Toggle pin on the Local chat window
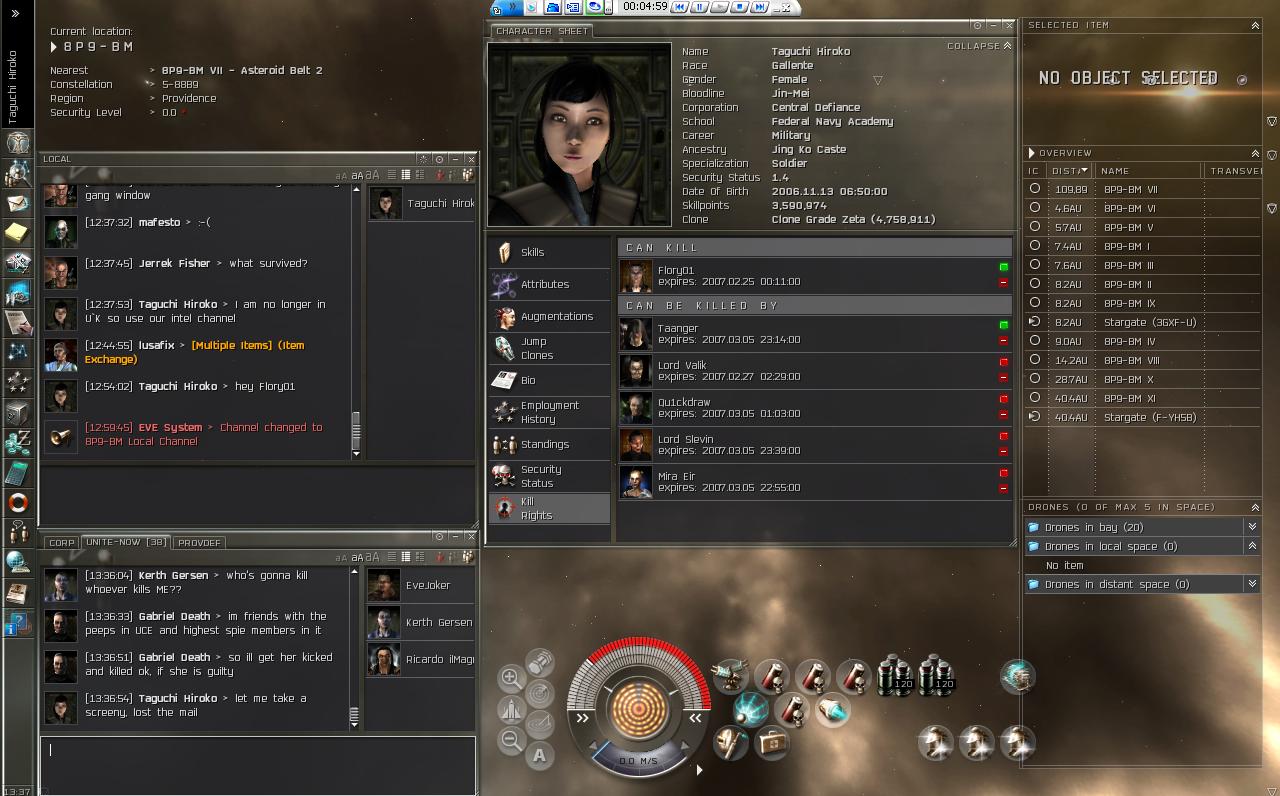 [x=440, y=159]
